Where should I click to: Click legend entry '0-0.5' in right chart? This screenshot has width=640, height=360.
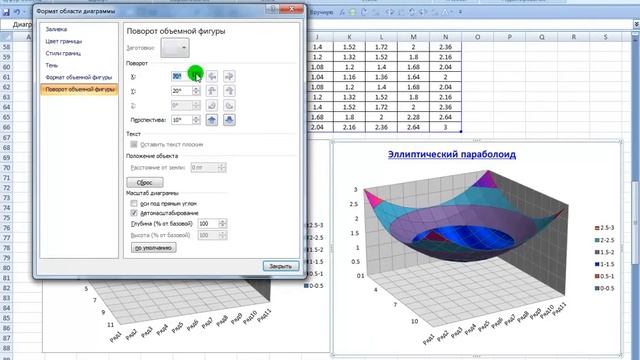[605, 288]
